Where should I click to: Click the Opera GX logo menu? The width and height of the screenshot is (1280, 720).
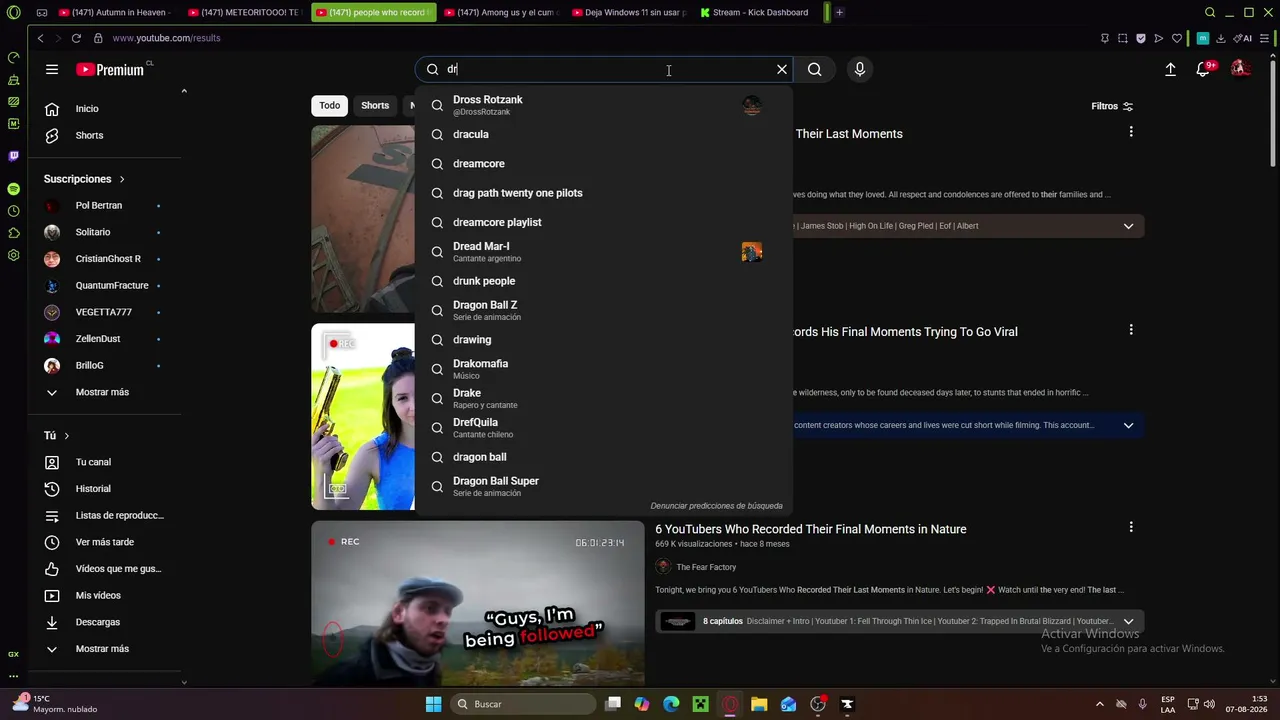coord(13,13)
